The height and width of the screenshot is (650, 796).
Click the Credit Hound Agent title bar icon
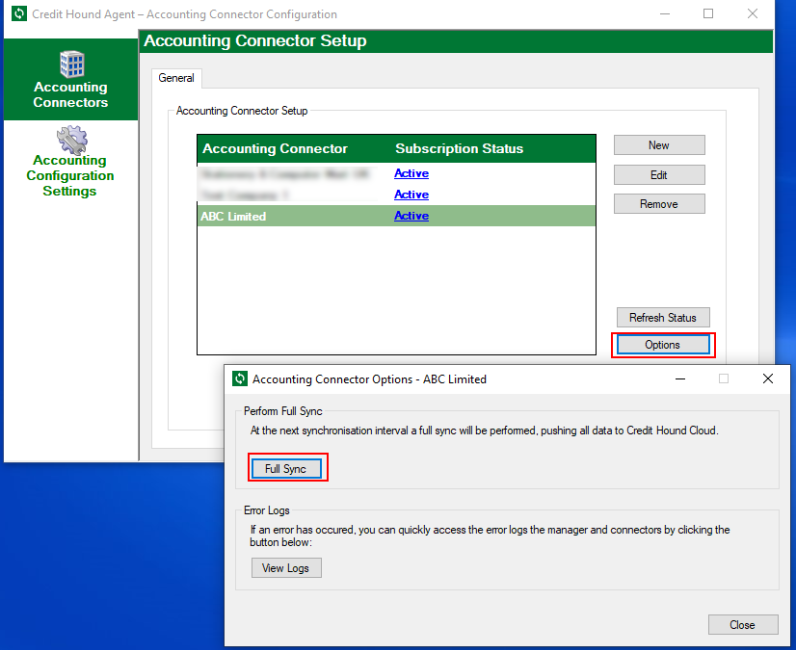point(19,14)
